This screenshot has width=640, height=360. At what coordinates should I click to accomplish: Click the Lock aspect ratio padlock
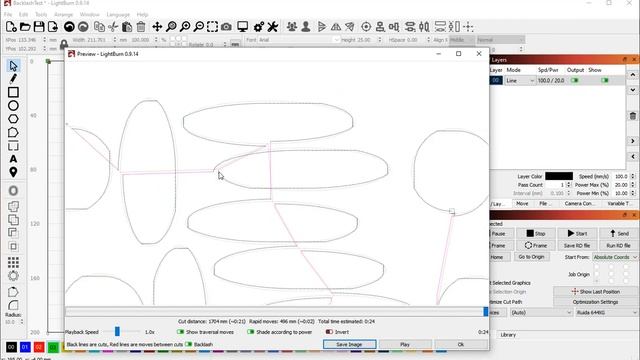pyautogui.click(x=64, y=44)
